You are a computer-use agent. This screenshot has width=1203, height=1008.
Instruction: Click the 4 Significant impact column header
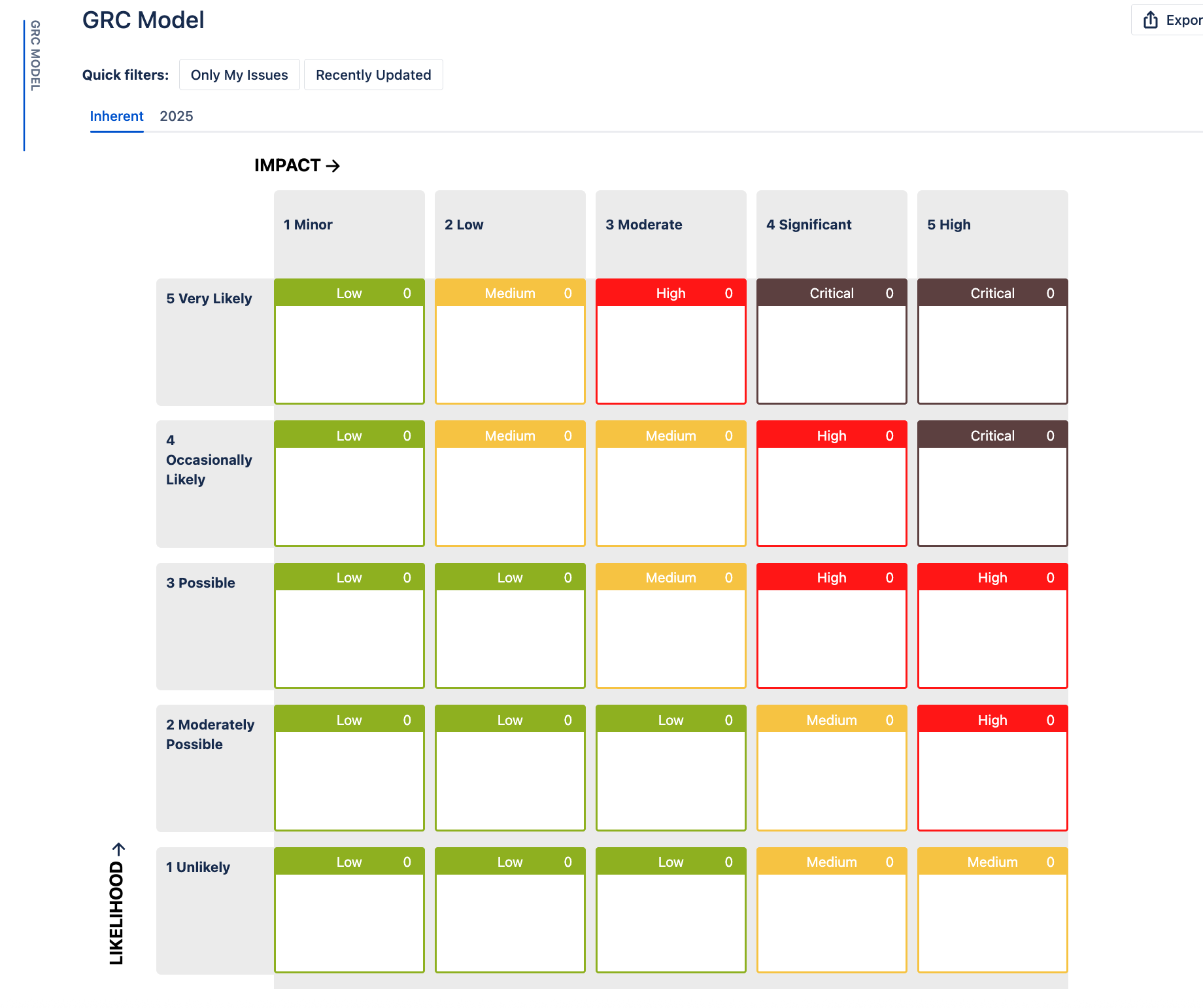pyautogui.click(x=832, y=234)
